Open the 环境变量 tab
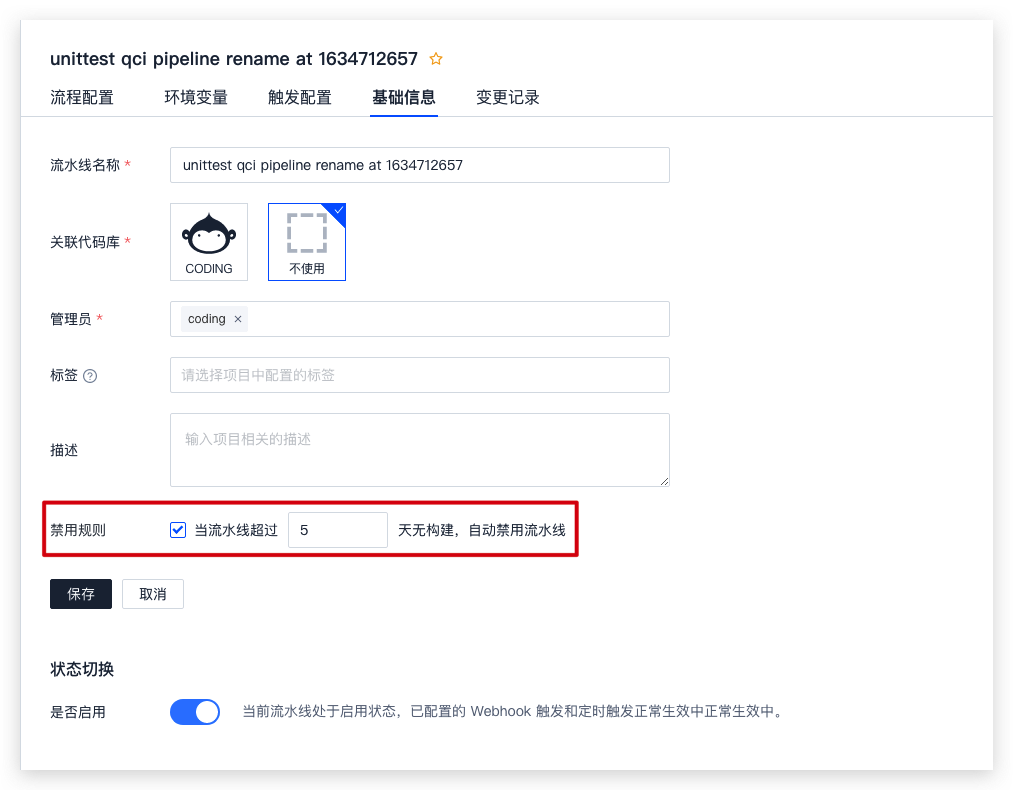Viewport: 1013px width, 790px height. (x=196, y=97)
